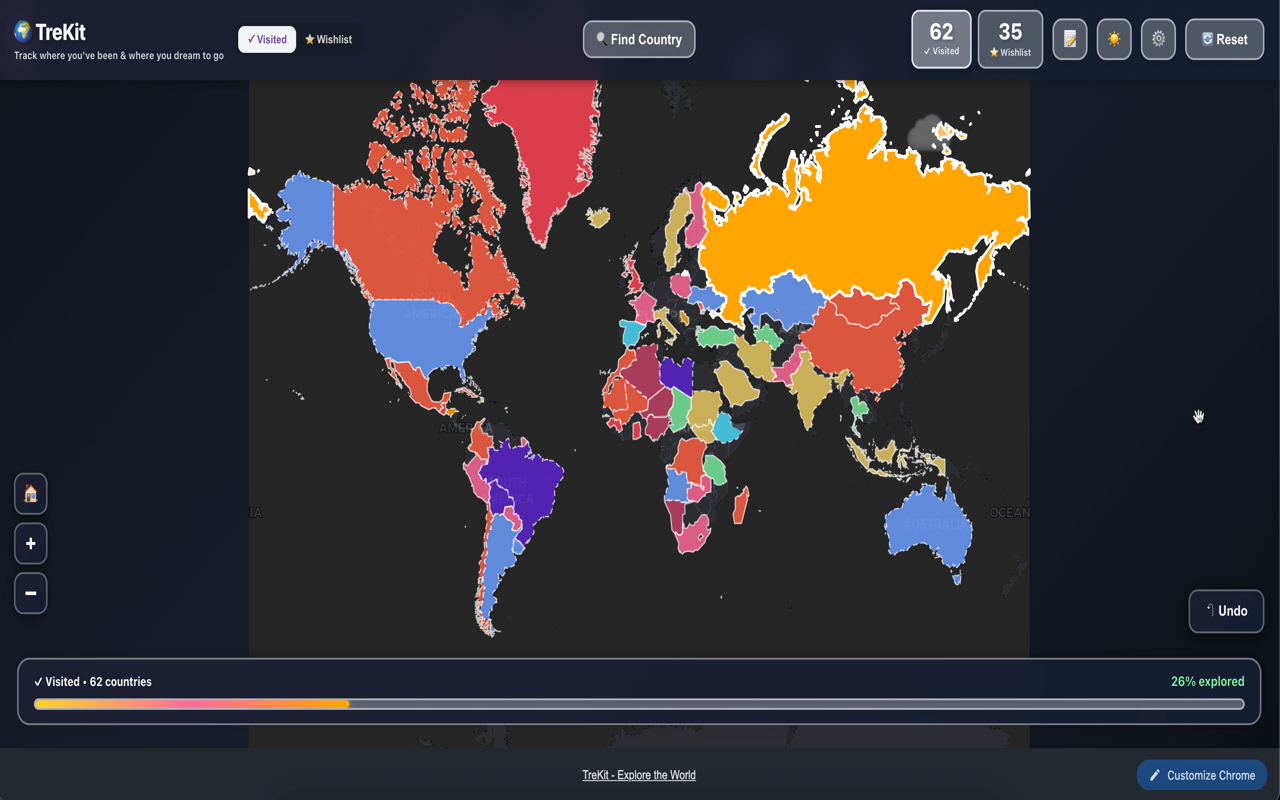Click the Customize Chrome button
Image resolution: width=1280 pixels, height=800 pixels.
tap(1202, 775)
